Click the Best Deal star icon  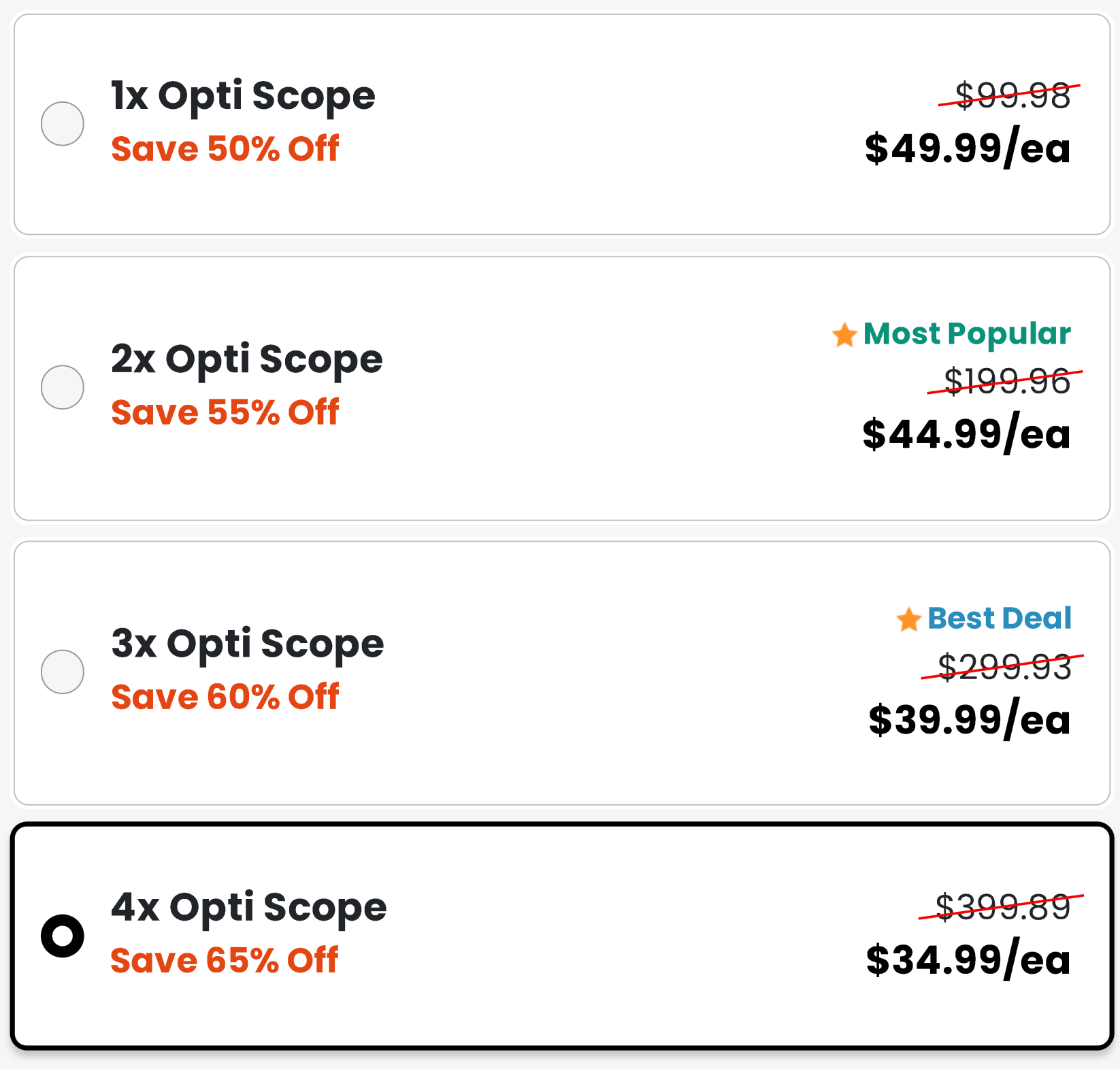pyautogui.click(x=908, y=619)
